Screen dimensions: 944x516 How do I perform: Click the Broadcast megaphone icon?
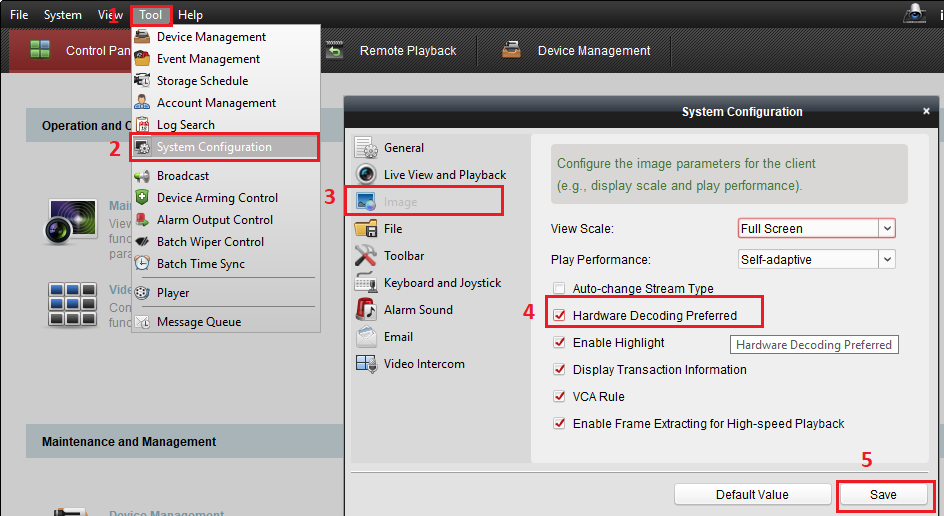pyautogui.click(x=142, y=176)
